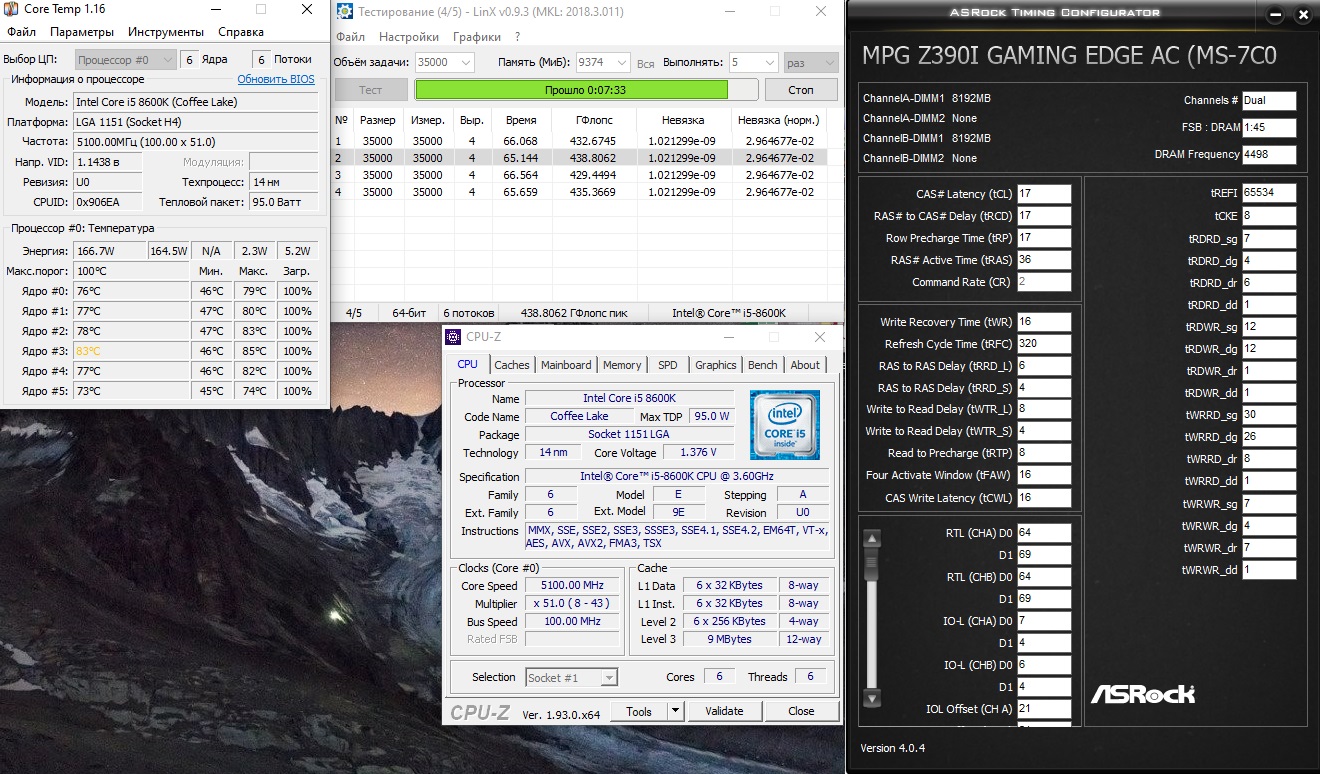Switch to the SPD tab in CPU-Z
The height and width of the screenshot is (774, 1320).
(x=667, y=365)
